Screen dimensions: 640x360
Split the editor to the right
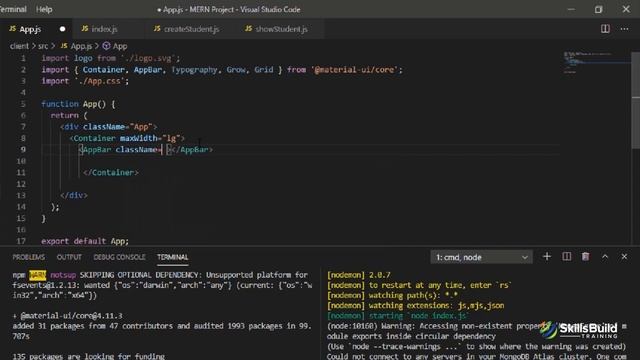(x=605, y=29)
